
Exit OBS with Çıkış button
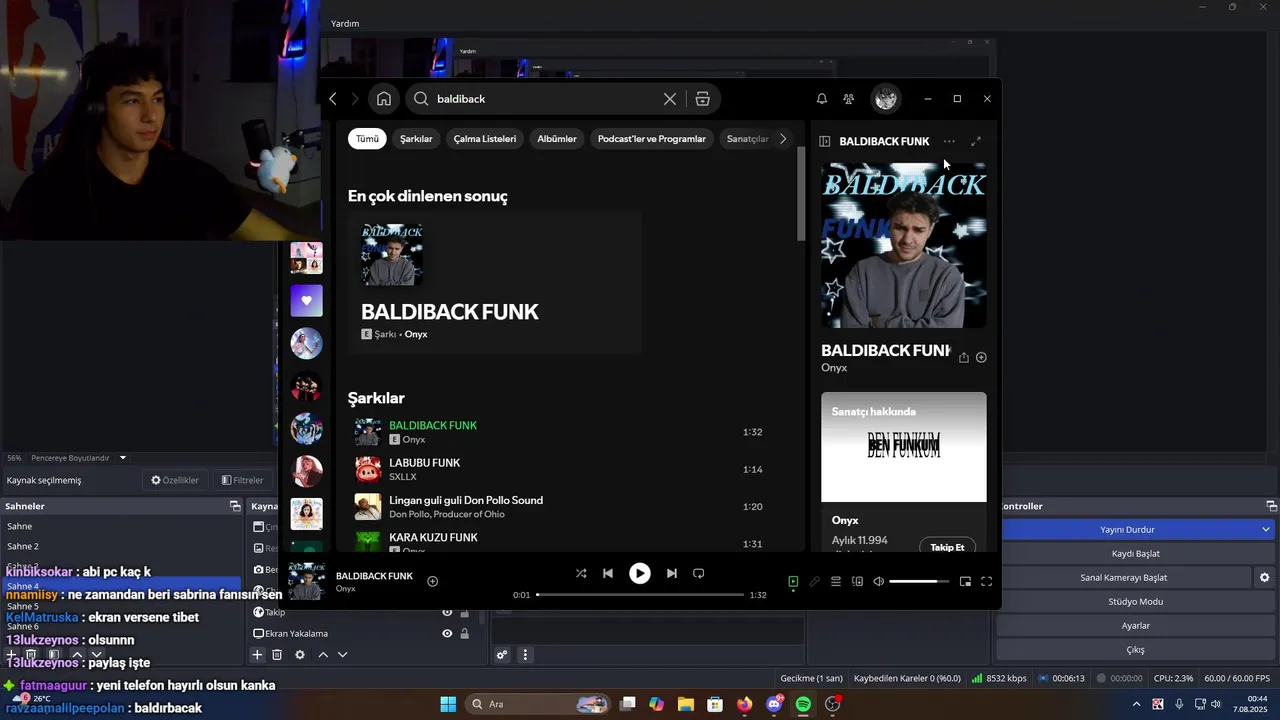[1136, 649]
